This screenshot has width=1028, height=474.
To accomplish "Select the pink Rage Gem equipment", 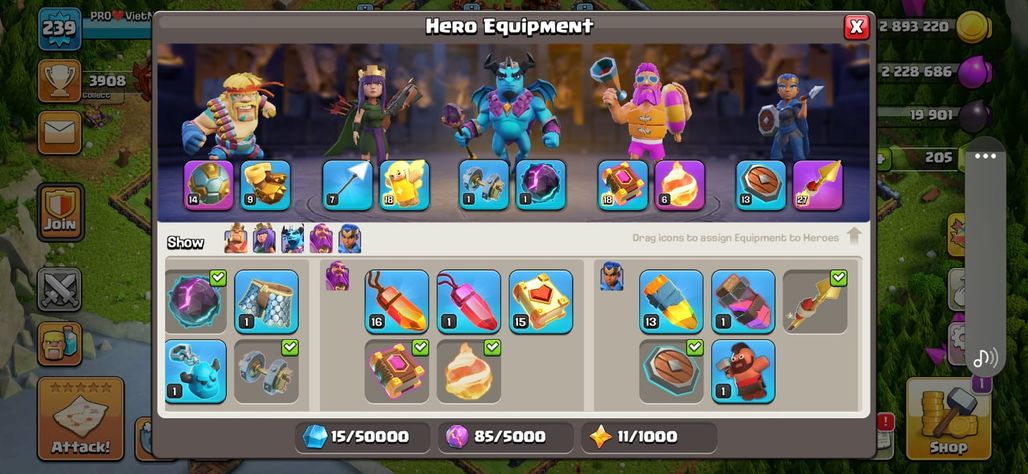I will (x=469, y=302).
